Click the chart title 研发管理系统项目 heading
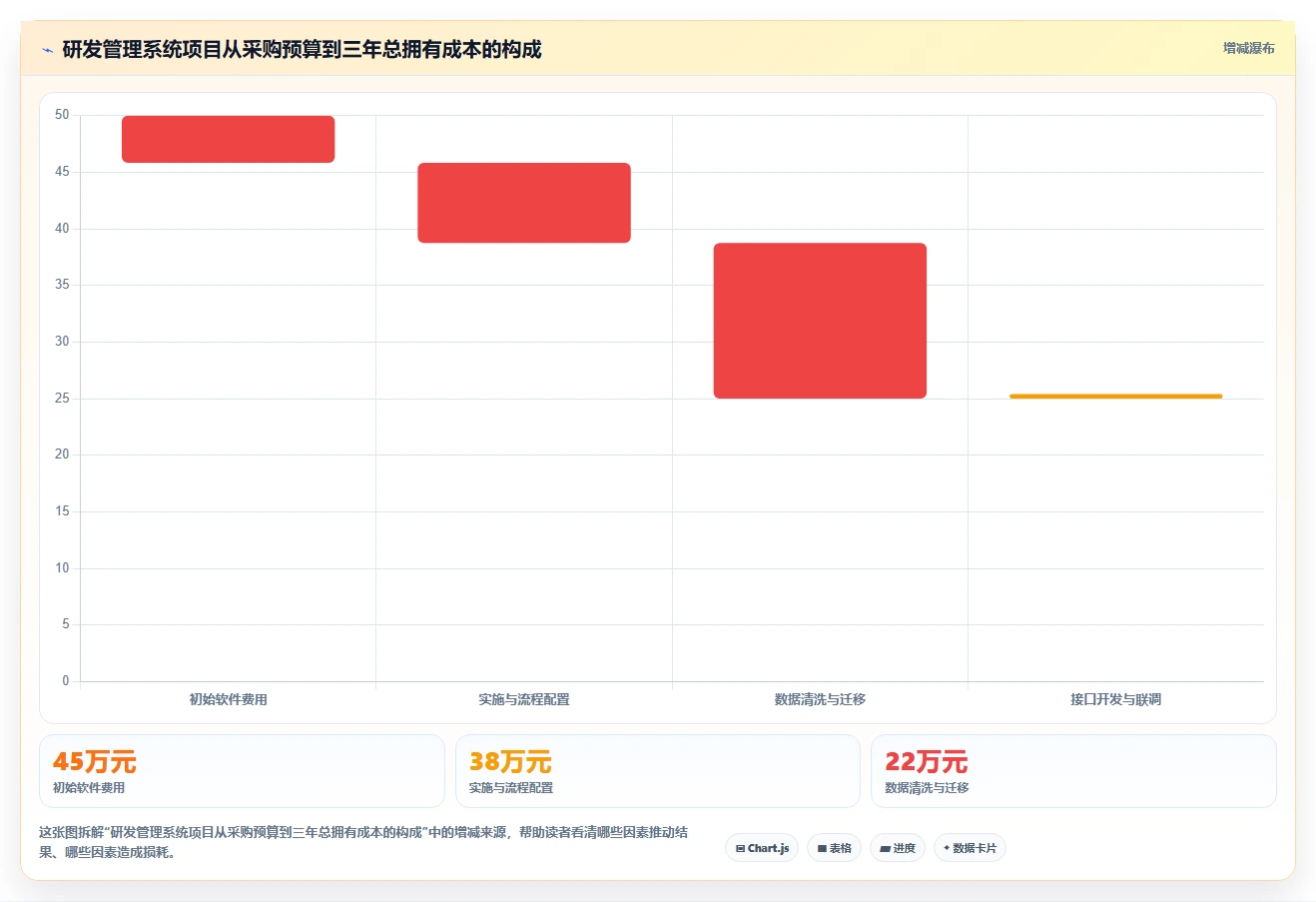 click(x=302, y=50)
